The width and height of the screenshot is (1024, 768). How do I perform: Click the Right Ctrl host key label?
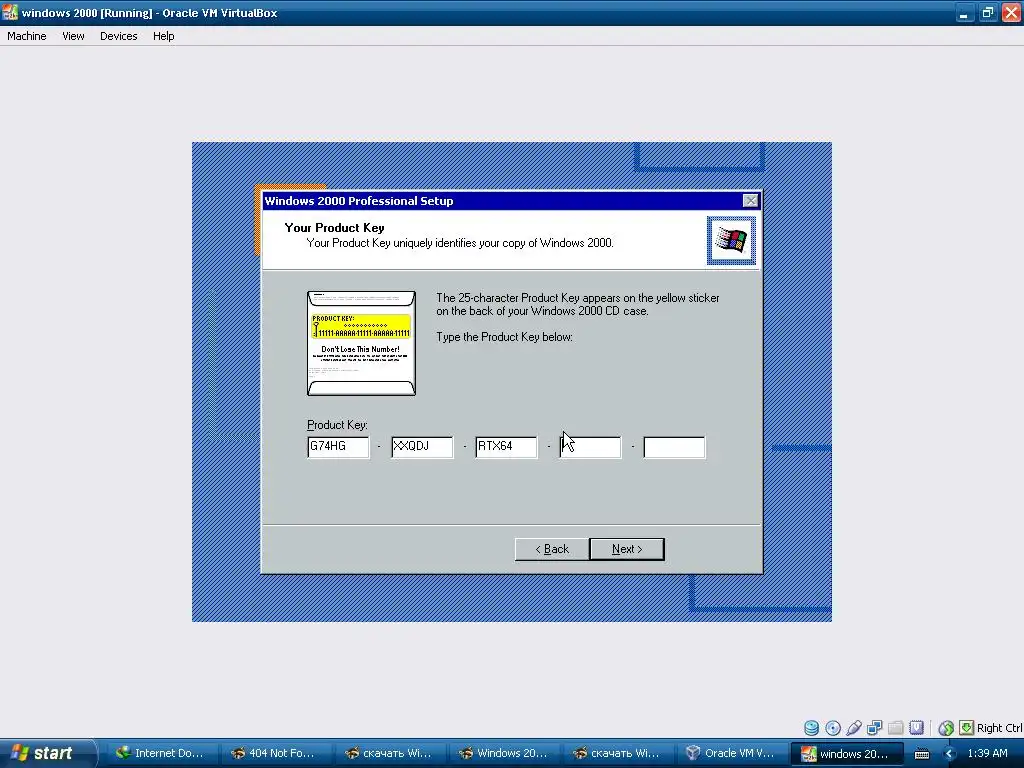tap(999, 728)
